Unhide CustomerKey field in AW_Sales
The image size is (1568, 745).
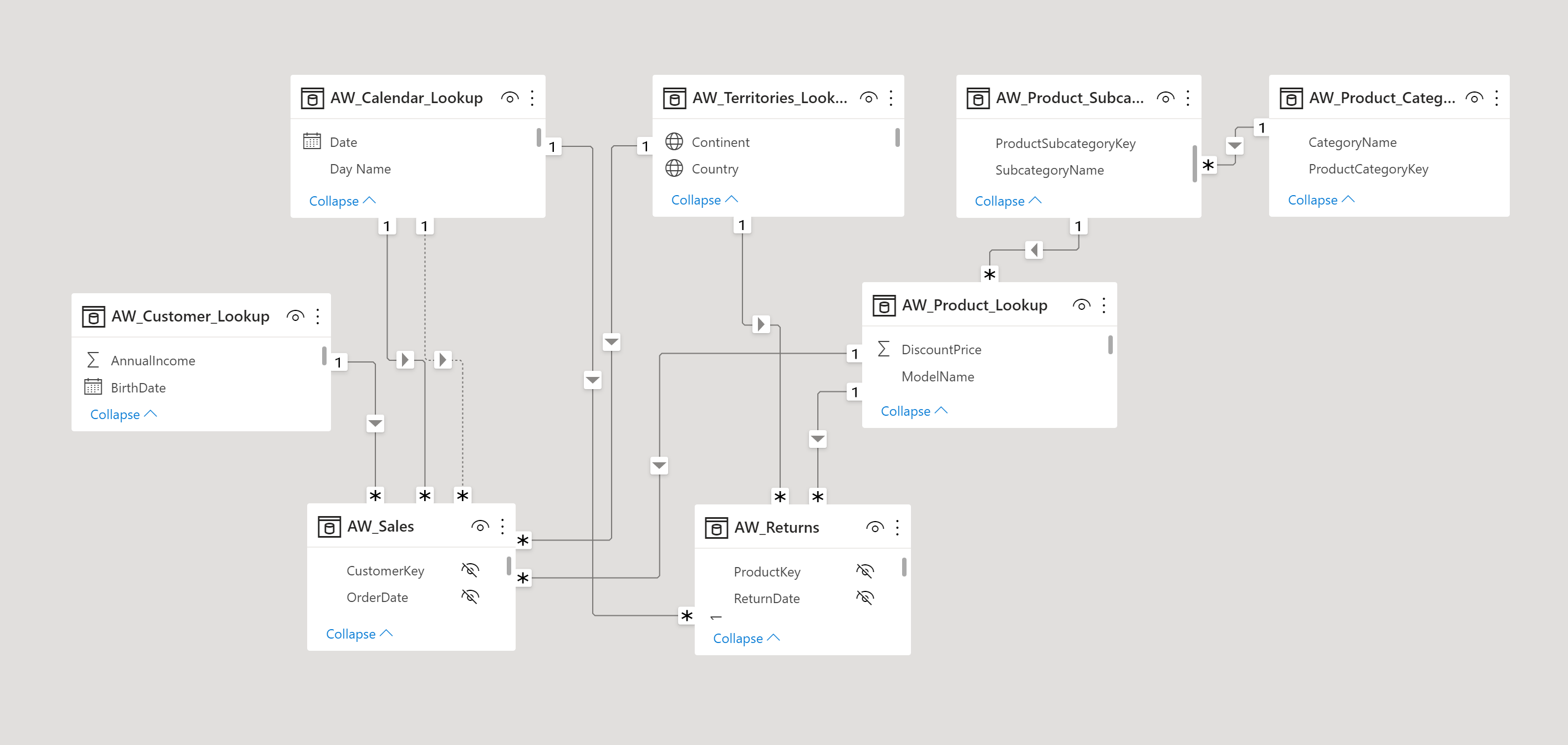[470, 570]
